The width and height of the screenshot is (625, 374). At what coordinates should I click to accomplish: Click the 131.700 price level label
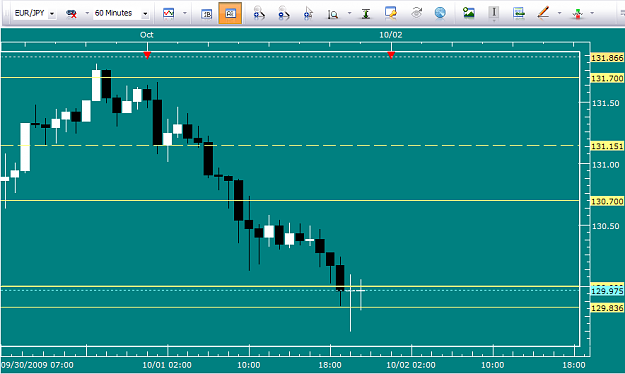[x=607, y=78]
